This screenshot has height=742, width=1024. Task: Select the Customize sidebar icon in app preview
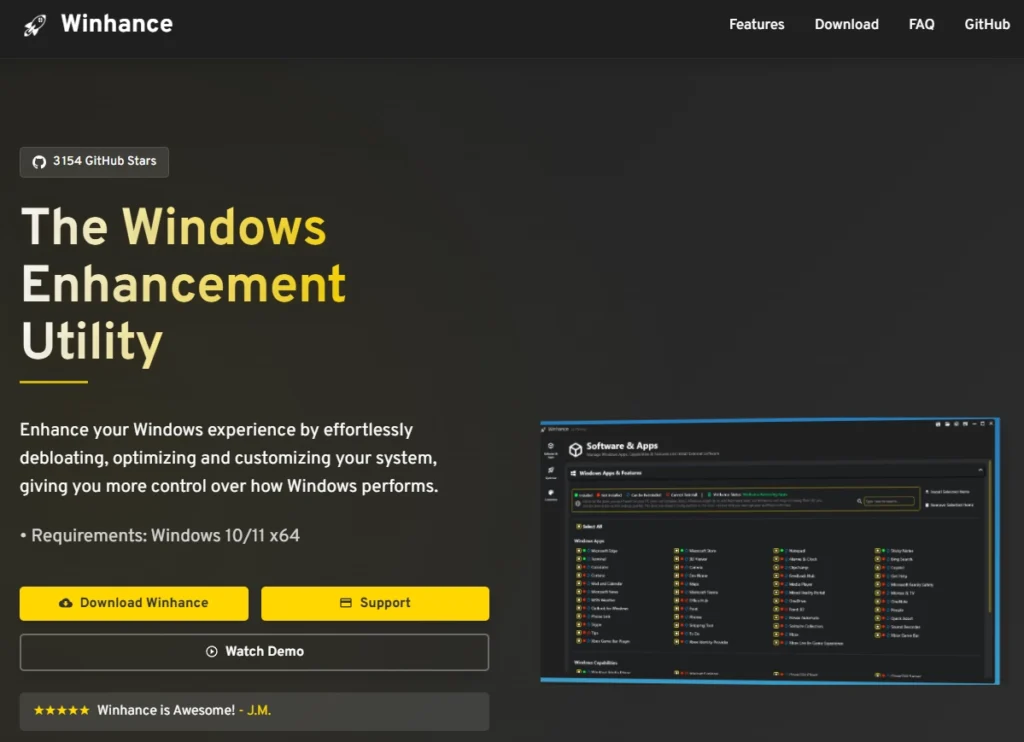[551, 493]
